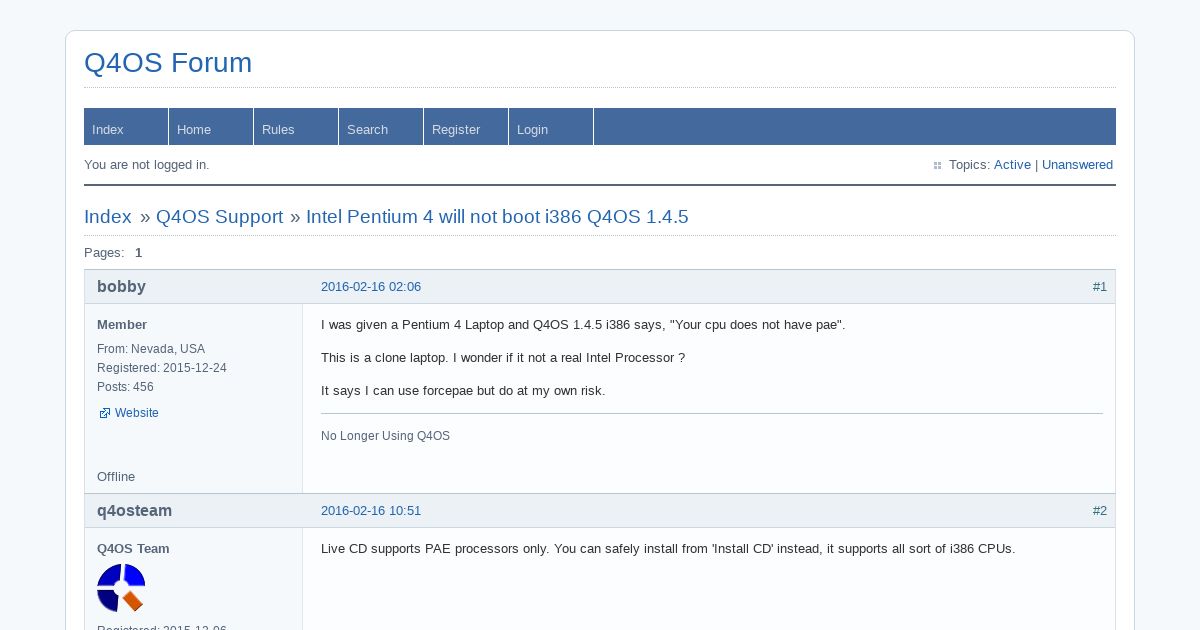The width and height of the screenshot is (1200, 630).
Task: Click the Index breadcrumb link
Action: click(x=108, y=217)
